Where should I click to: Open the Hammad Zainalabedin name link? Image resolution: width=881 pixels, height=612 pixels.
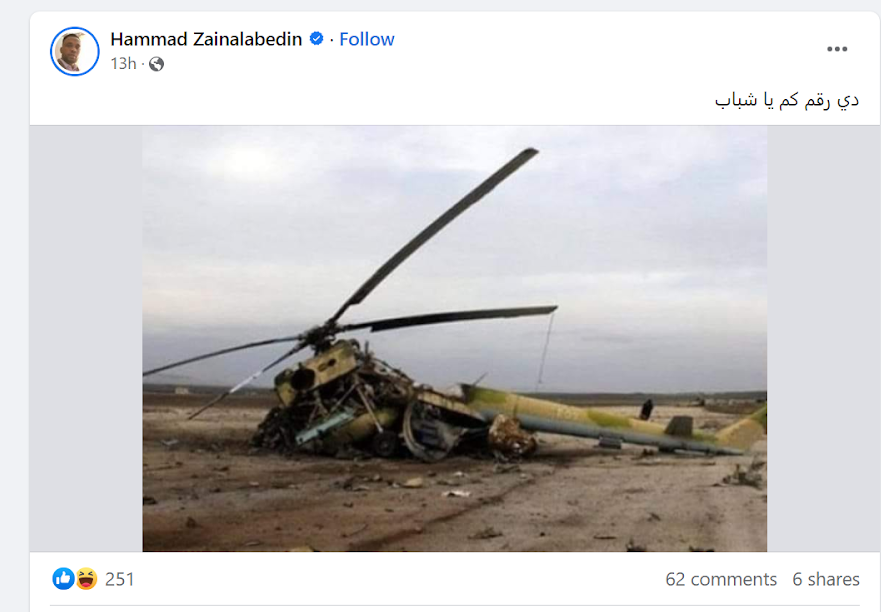pyautogui.click(x=206, y=39)
